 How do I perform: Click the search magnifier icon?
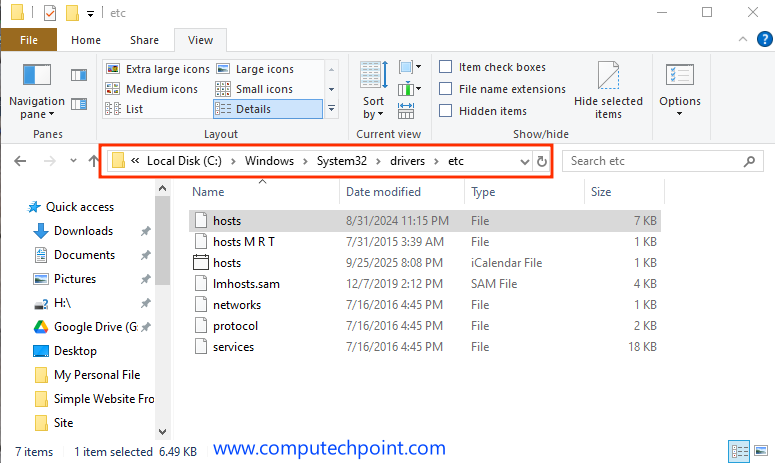748,161
